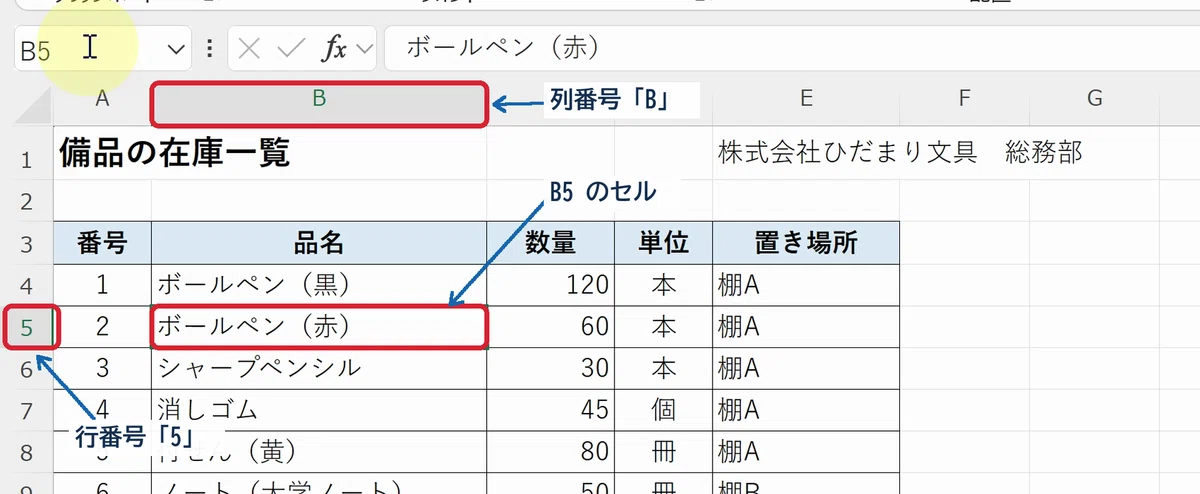Click the cell ボールペン（黒）
Screen dimensions: 1200x494
tap(319, 284)
